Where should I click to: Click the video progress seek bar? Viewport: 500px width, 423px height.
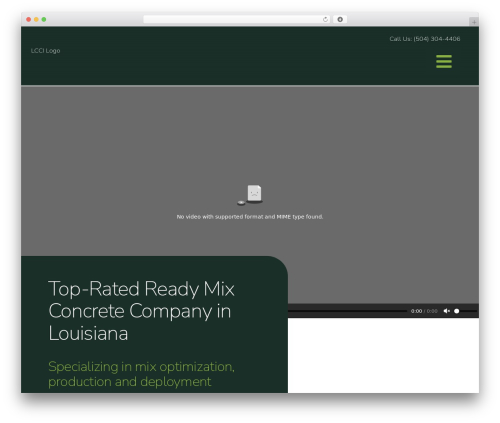pos(347,311)
